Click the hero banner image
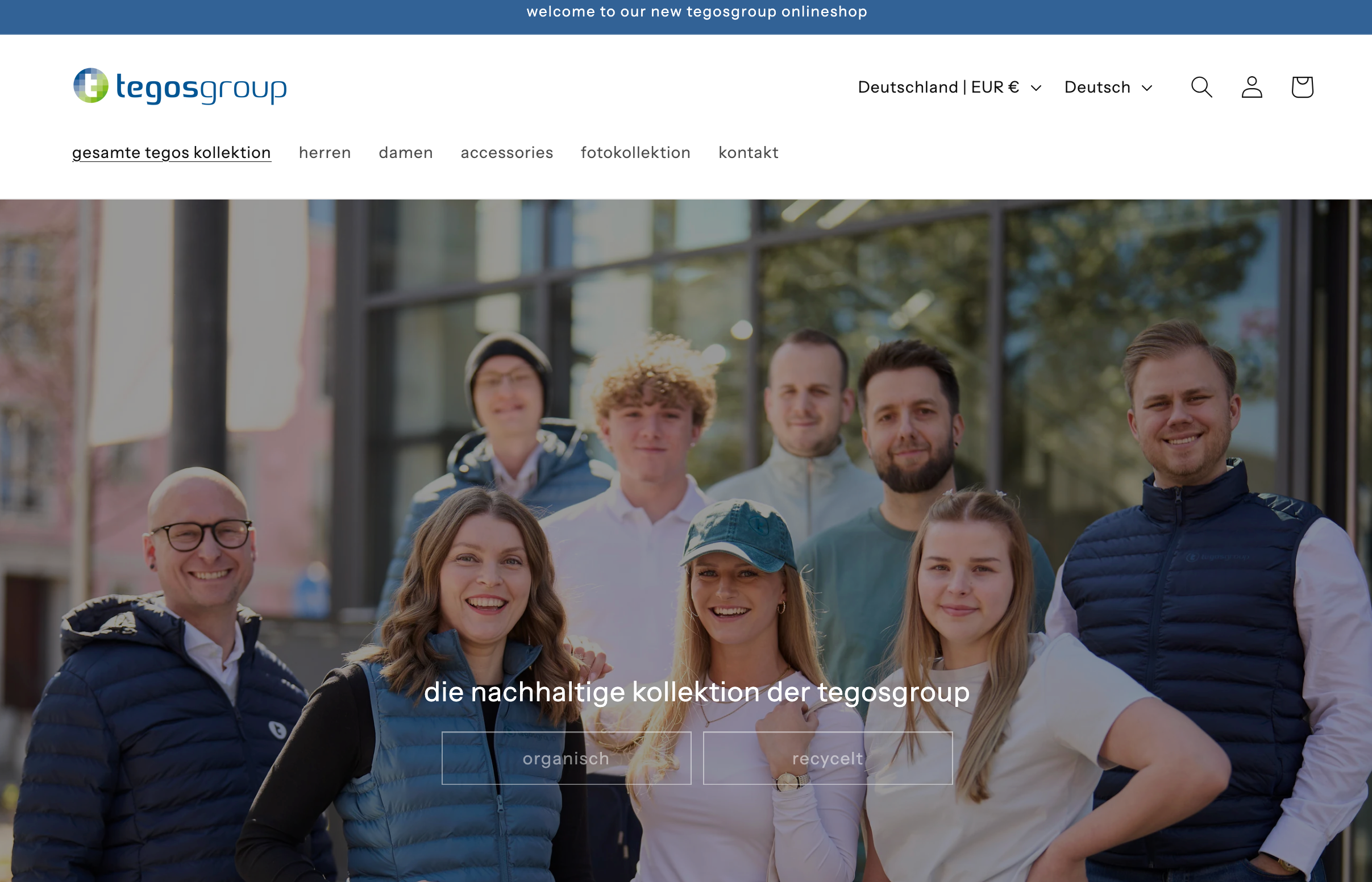This screenshot has width=1372, height=882. 686,401
